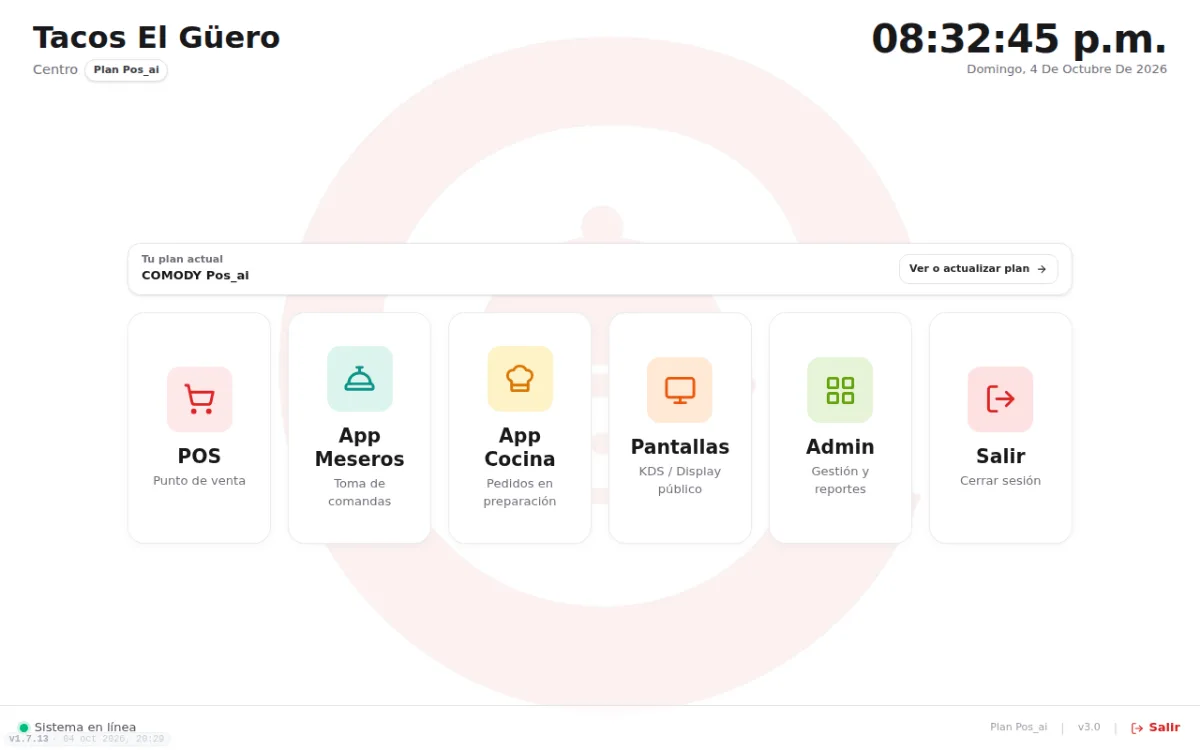Click green Sistema en línea status dot

pyautogui.click(x=24, y=728)
